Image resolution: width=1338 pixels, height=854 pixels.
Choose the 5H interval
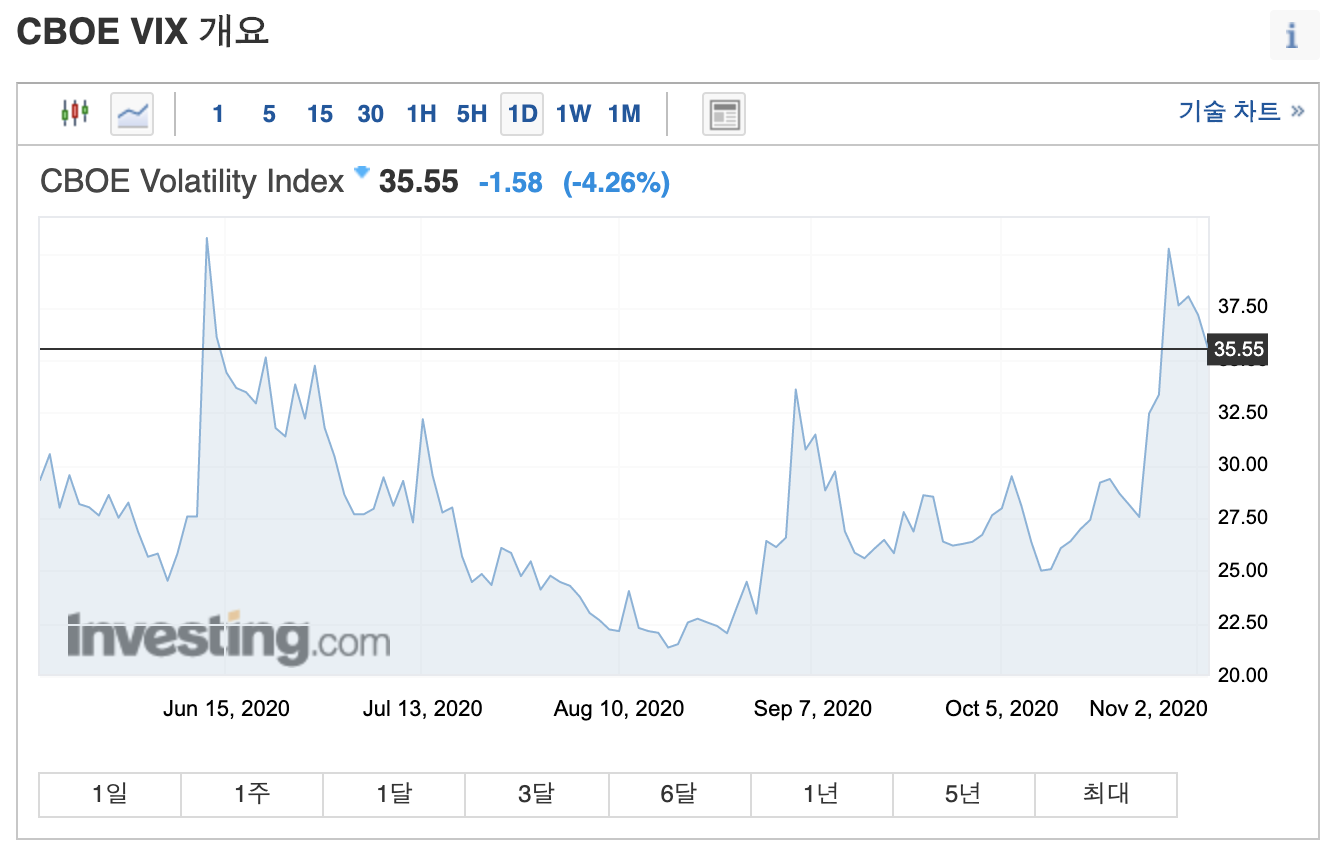472,114
